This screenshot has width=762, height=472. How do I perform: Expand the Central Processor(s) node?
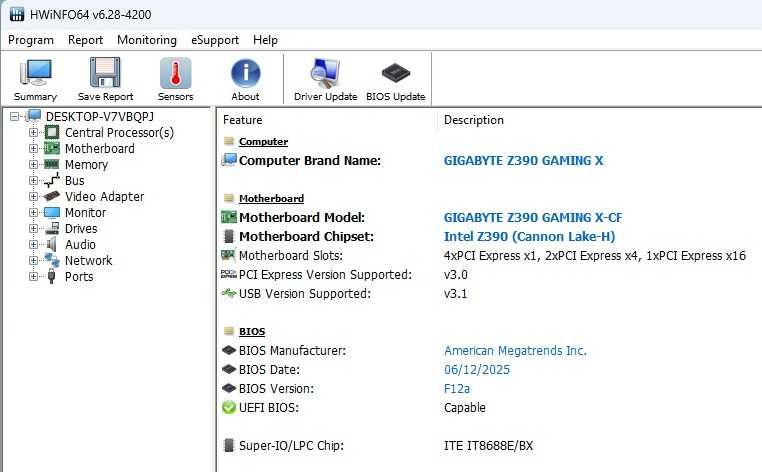point(33,132)
